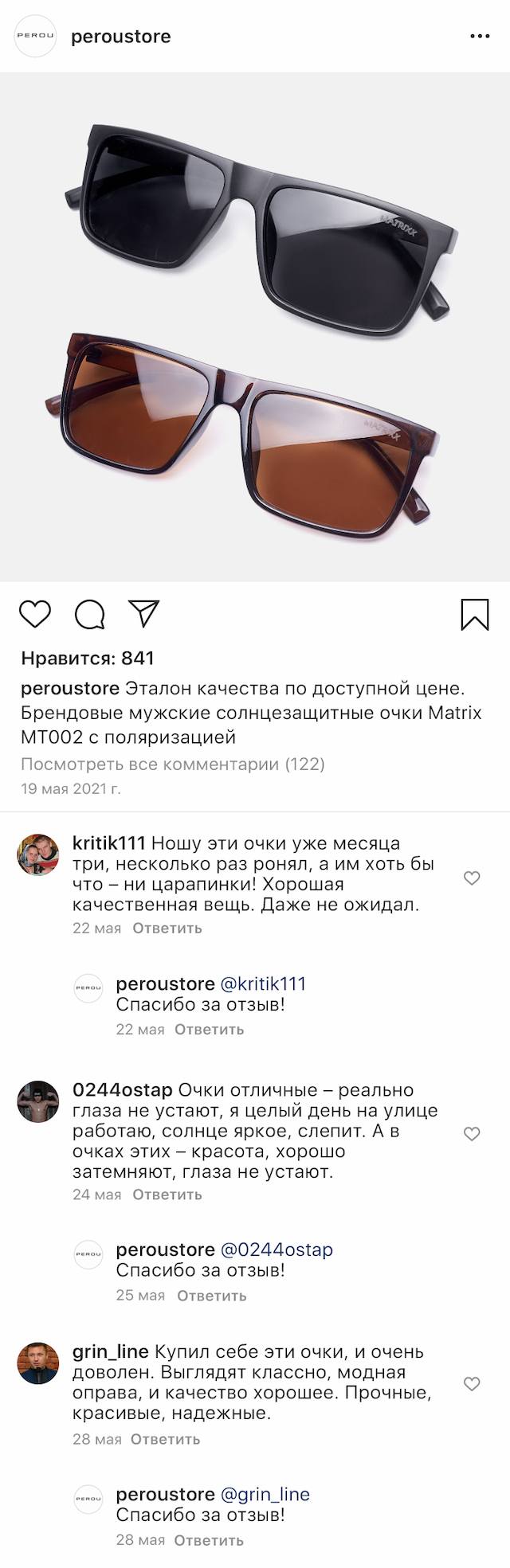Viewport: 510px width, 1568px height.
Task: Tap the sunglasses product photo
Action: (x=255, y=327)
